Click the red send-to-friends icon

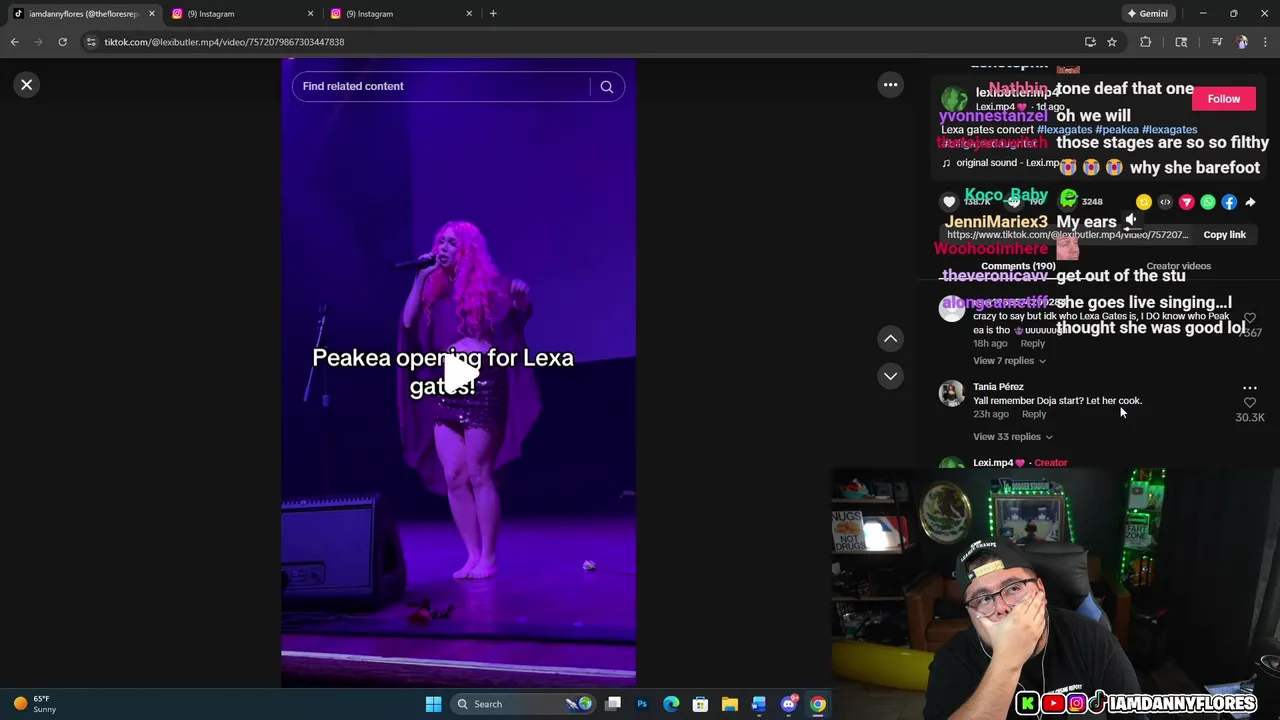(x=1187, y=202)
